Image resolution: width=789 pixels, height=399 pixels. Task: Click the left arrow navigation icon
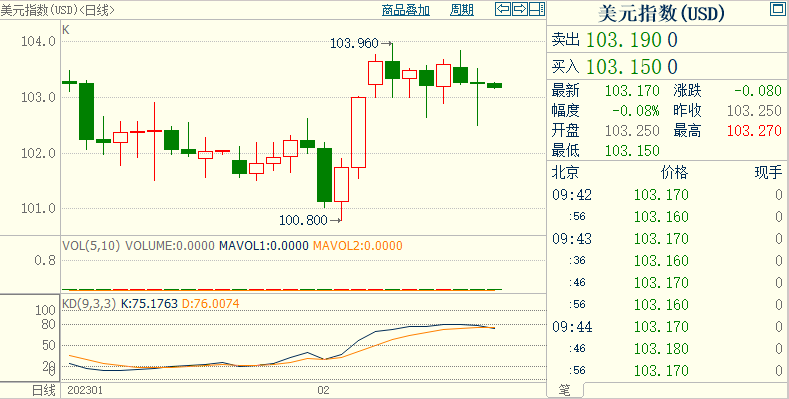503,9
